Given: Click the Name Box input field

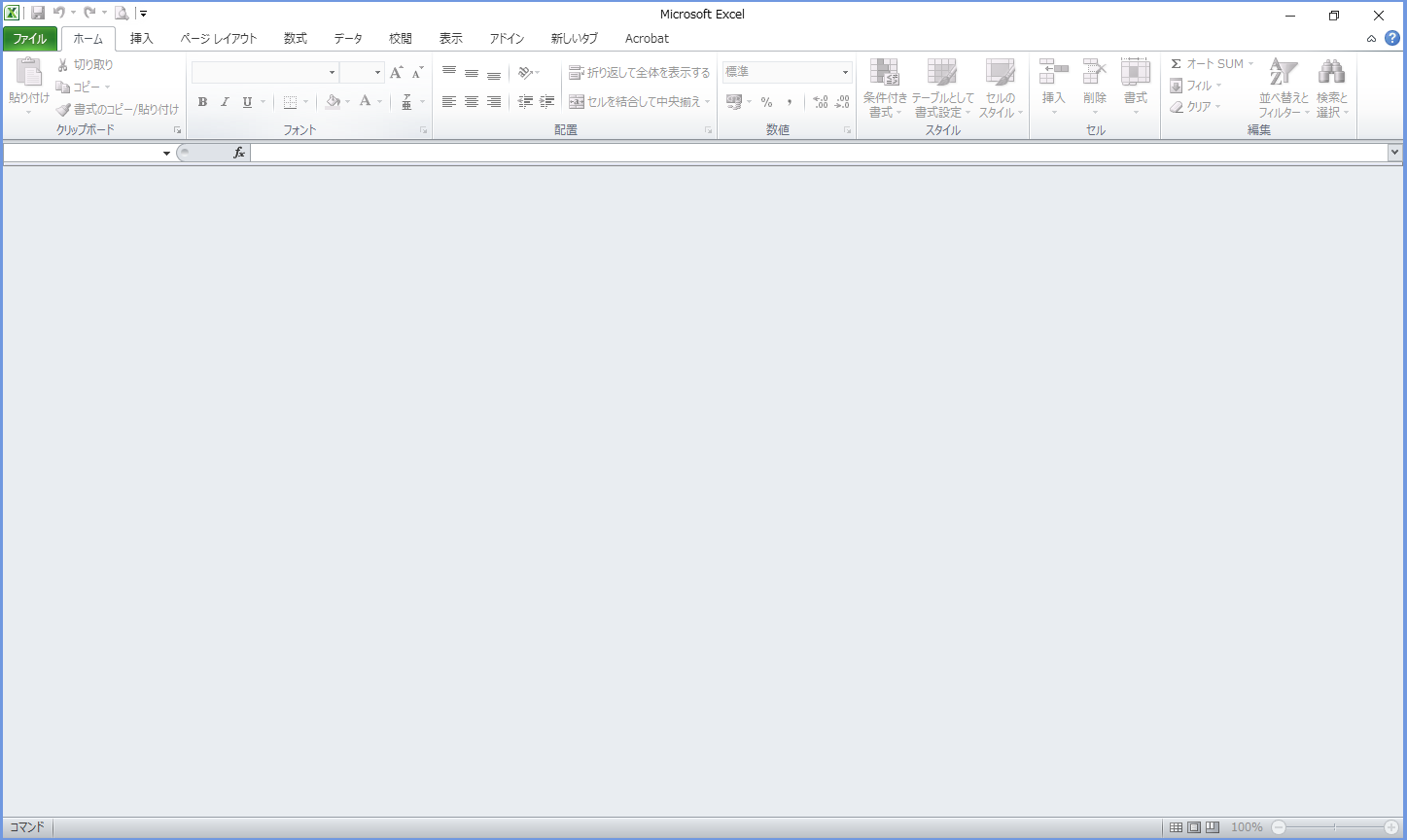Looking at the screenshot, I should [82, 153].
